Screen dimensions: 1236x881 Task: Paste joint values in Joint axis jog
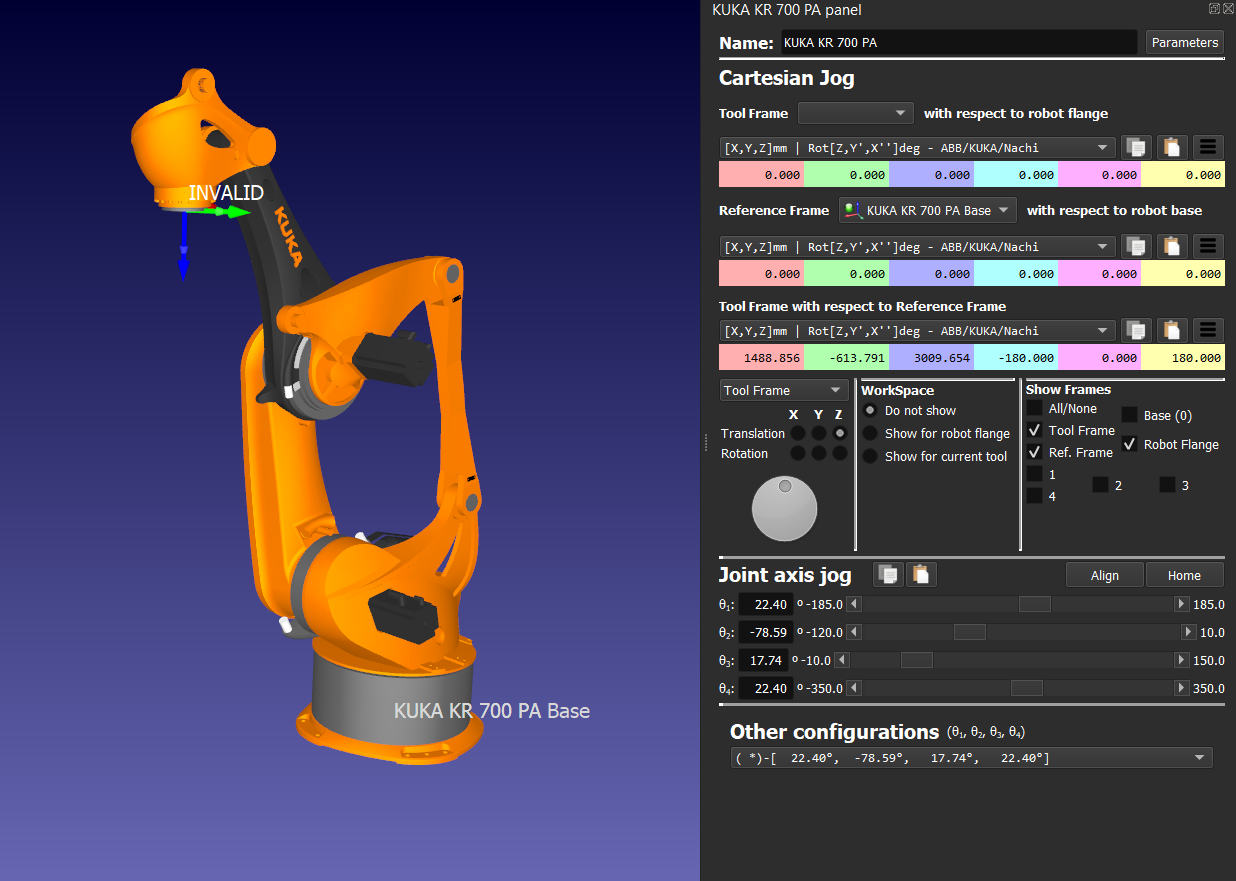coord(921,574)
